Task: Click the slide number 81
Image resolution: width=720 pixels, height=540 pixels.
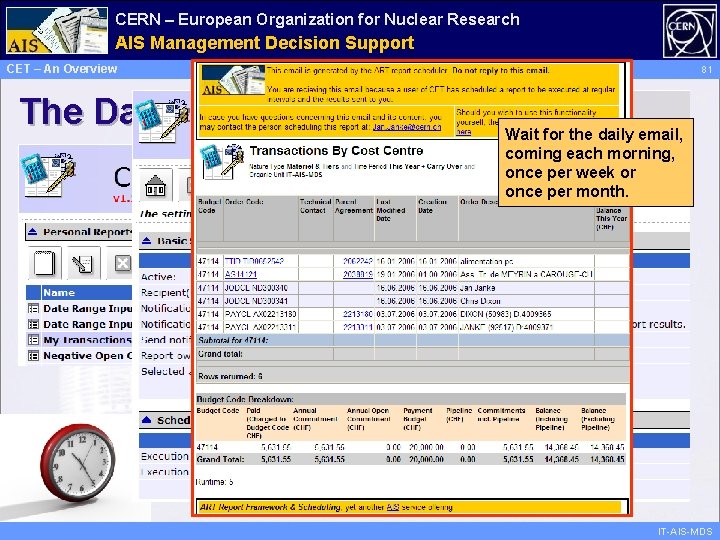Action: [706, 70]
